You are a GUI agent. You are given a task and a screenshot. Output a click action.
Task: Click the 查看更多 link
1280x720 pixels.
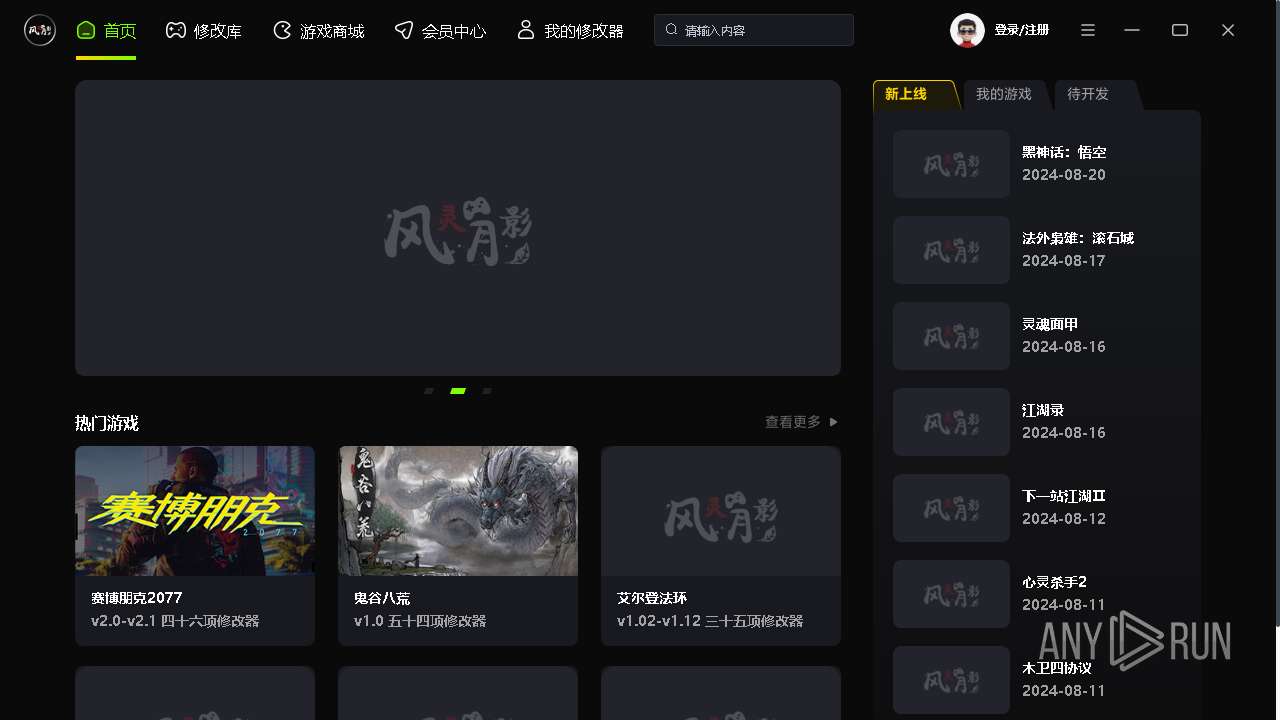pyautogui.click(x=793, y=422)
